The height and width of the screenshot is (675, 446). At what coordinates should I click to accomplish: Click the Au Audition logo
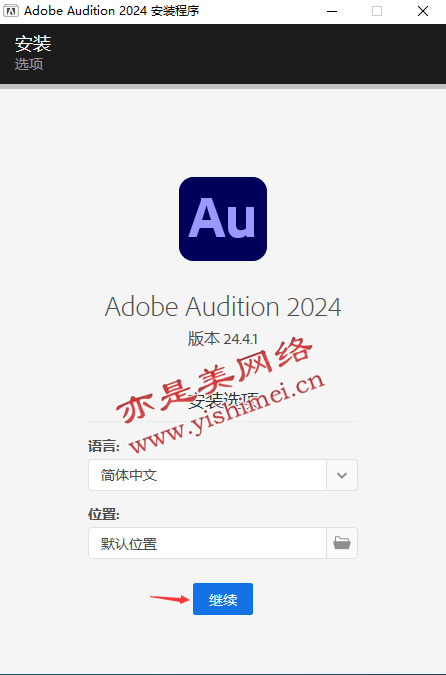click(x=223, y=219)
